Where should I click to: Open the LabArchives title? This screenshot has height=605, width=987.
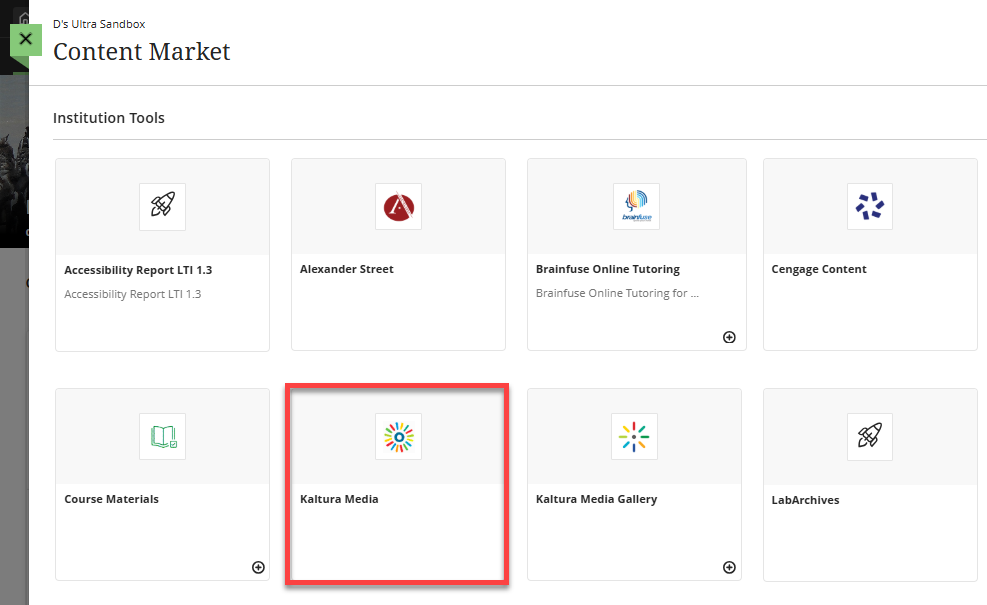point(805,500)
